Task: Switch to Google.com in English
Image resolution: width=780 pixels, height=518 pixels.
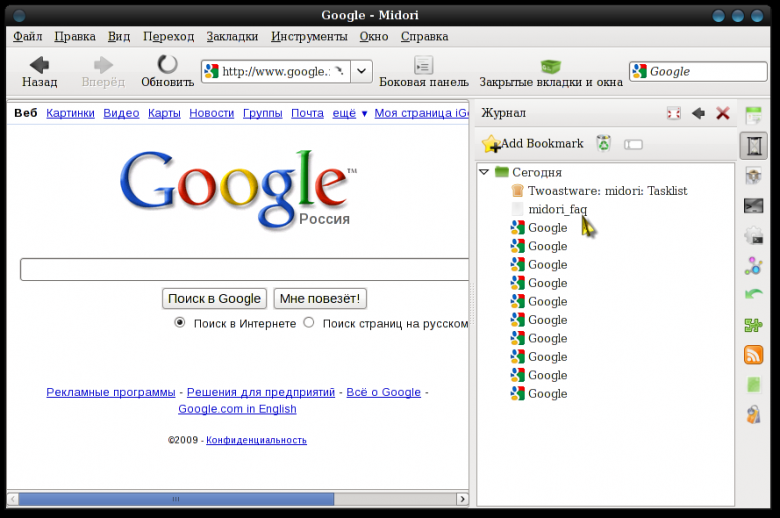Action: pos(237,409)
